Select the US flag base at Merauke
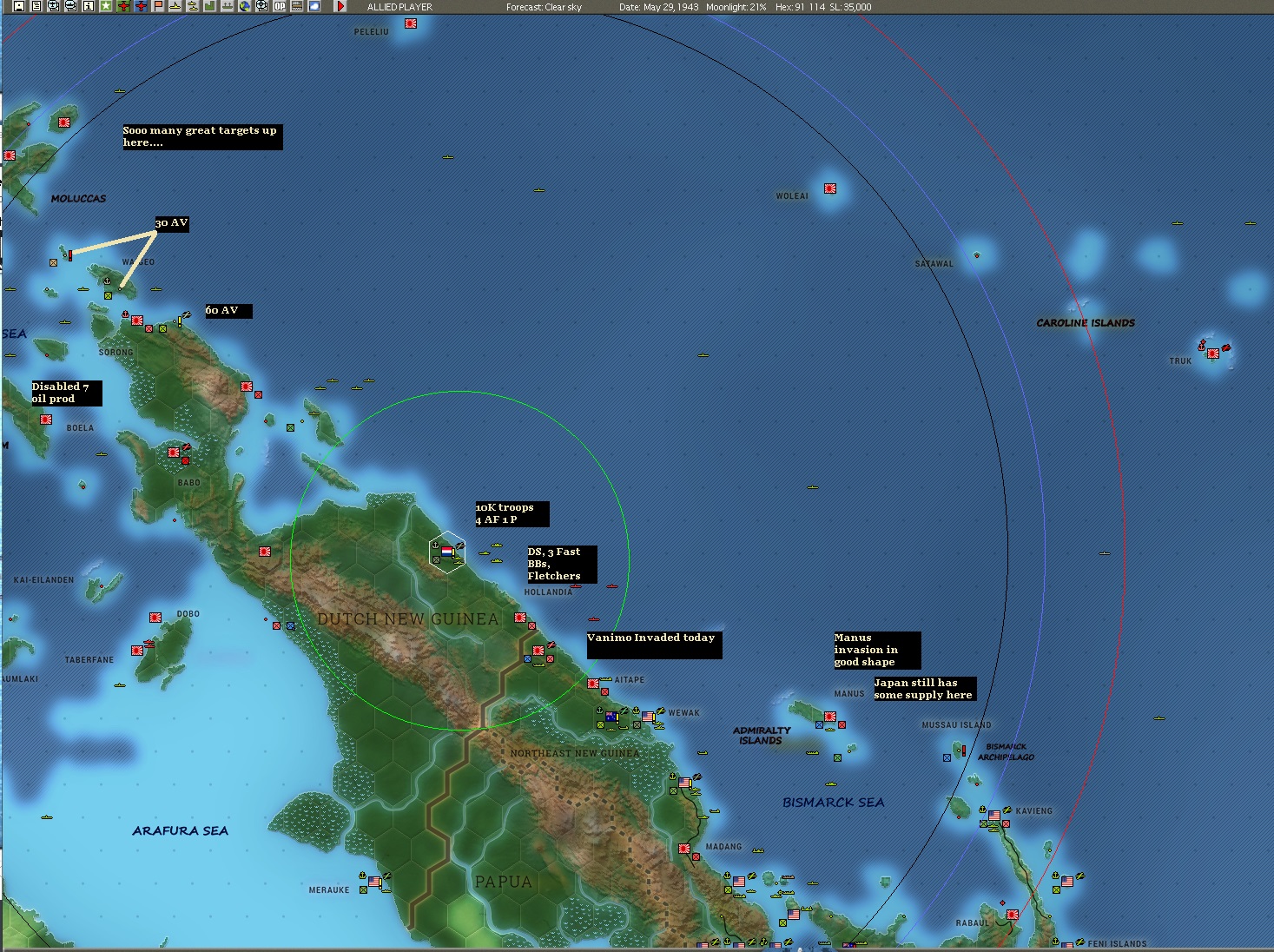 point(374,882)
